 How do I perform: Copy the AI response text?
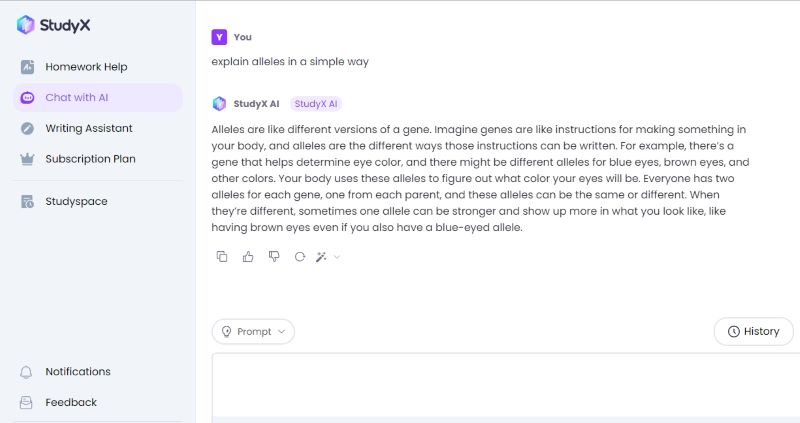222,257
